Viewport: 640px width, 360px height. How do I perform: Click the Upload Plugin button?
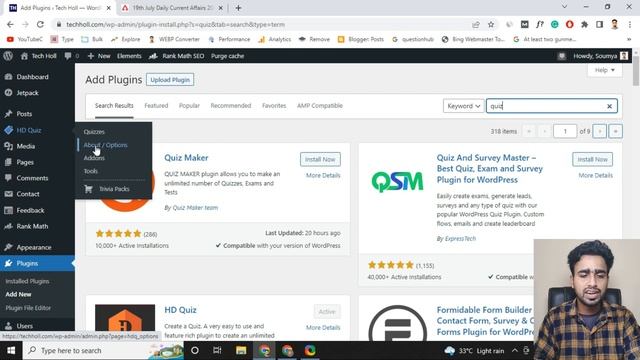(x=170, y=80)
